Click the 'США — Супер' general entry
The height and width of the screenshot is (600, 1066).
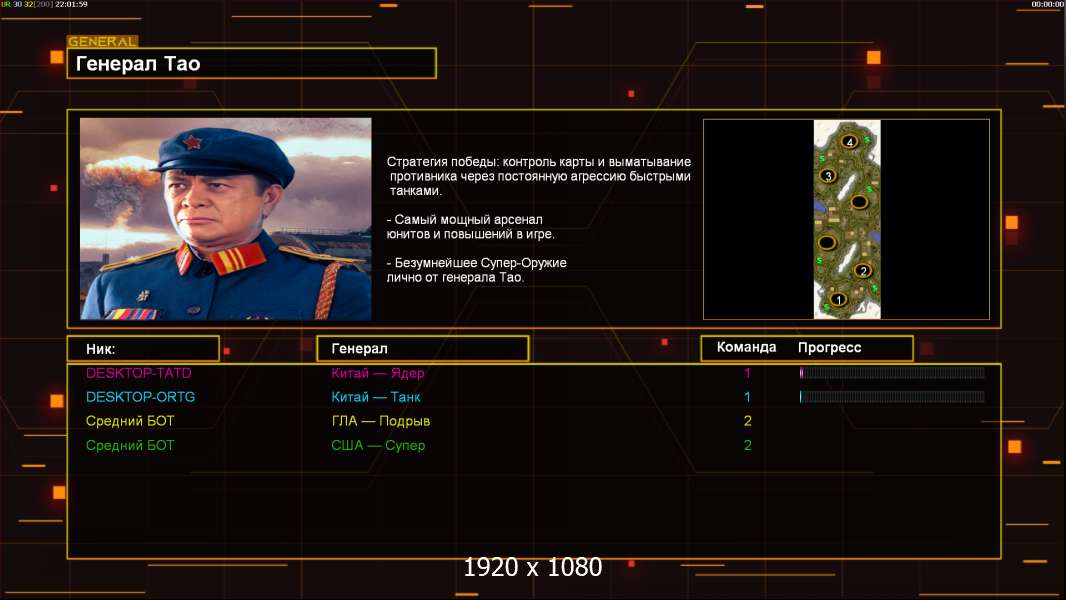point(378,446)
